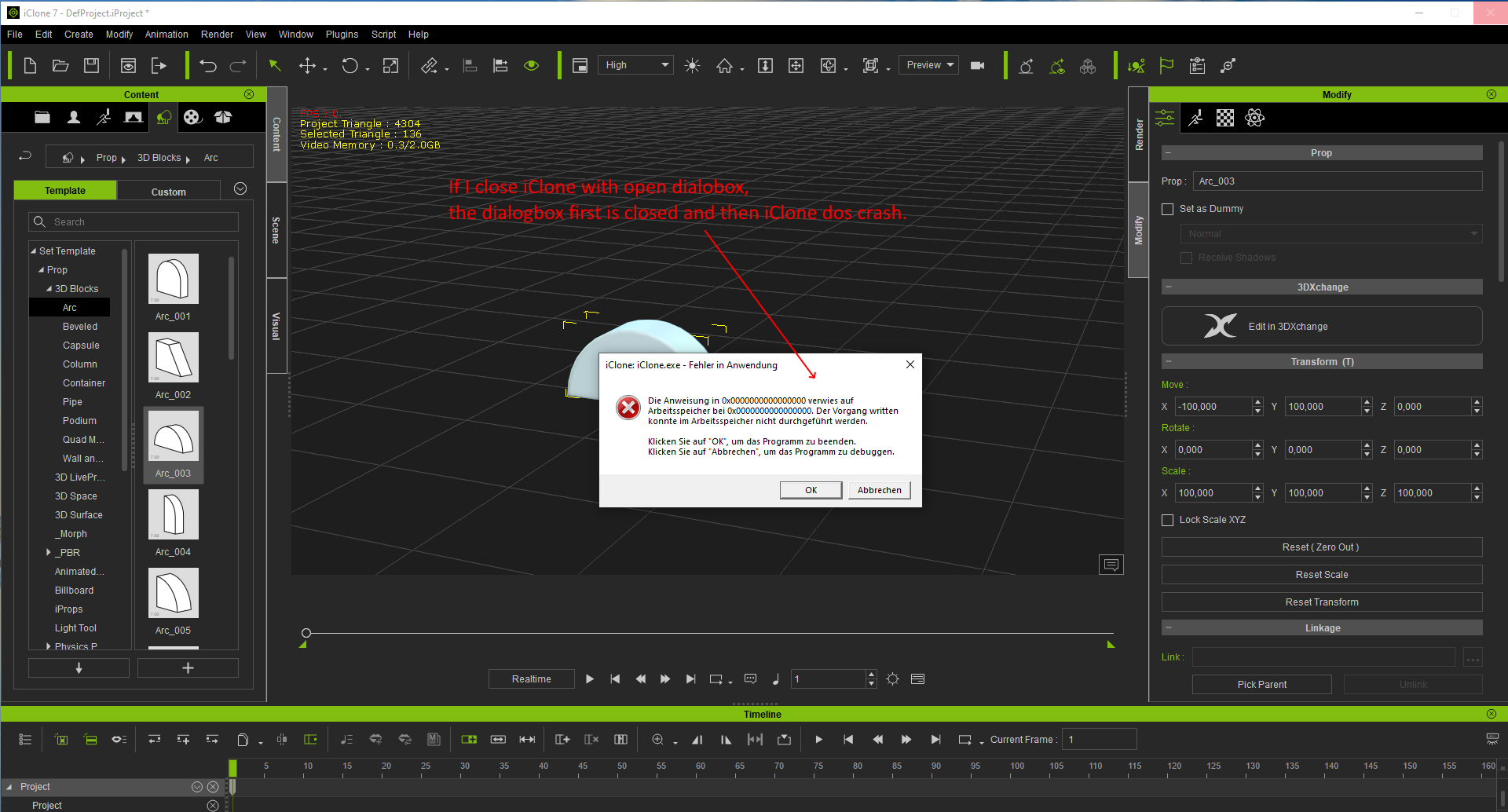The width and height of the screenshot is (1508, 812).
Task: Click the Home view icon
Action: (724, 66)
